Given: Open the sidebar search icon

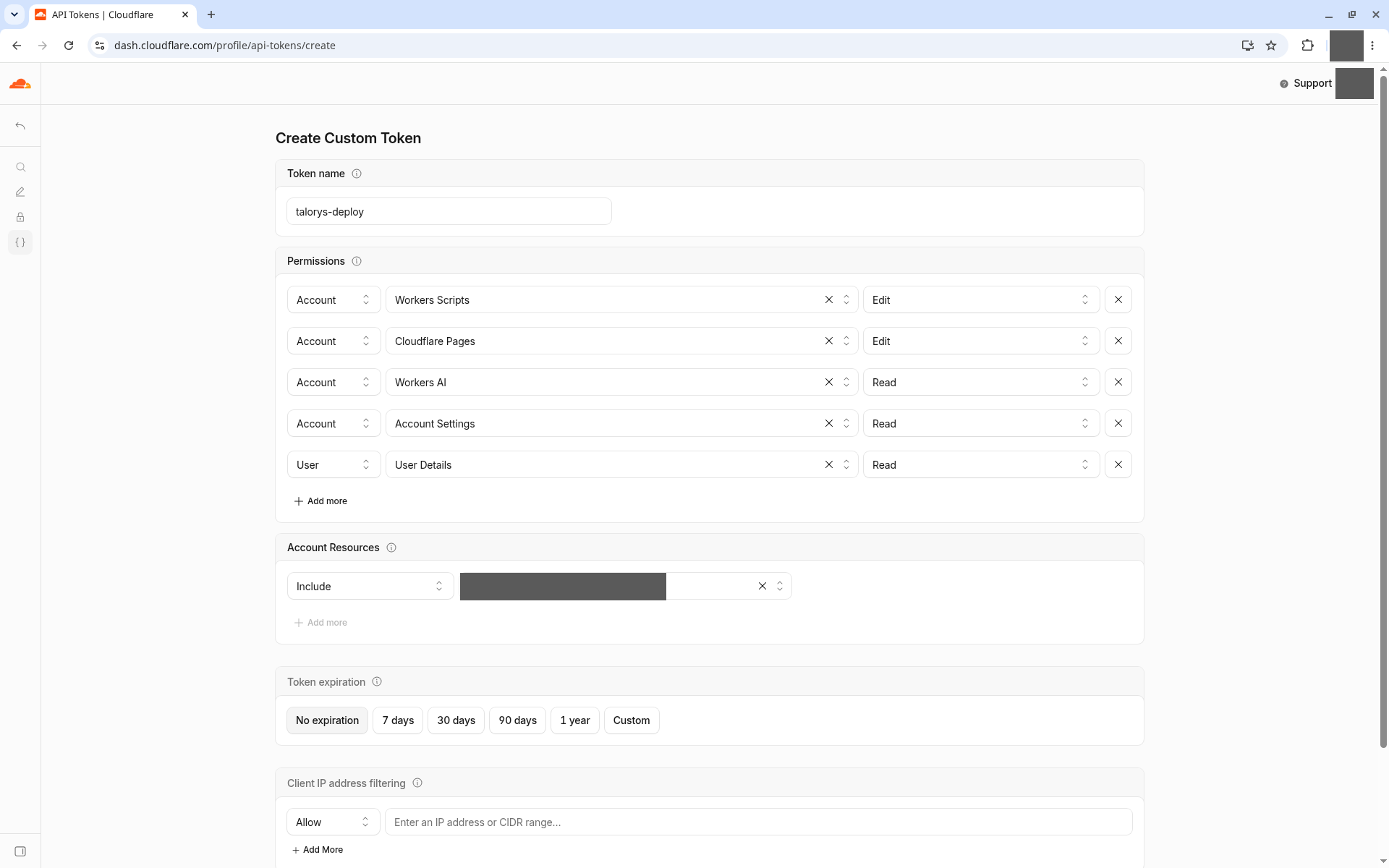Looking at the screenshot, I should pos(20,167).
